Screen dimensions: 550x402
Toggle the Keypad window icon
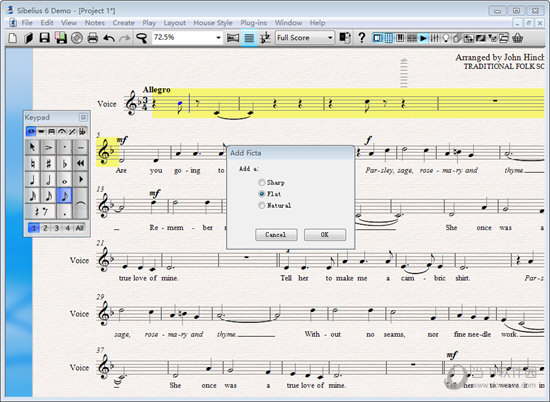[389, 38]
